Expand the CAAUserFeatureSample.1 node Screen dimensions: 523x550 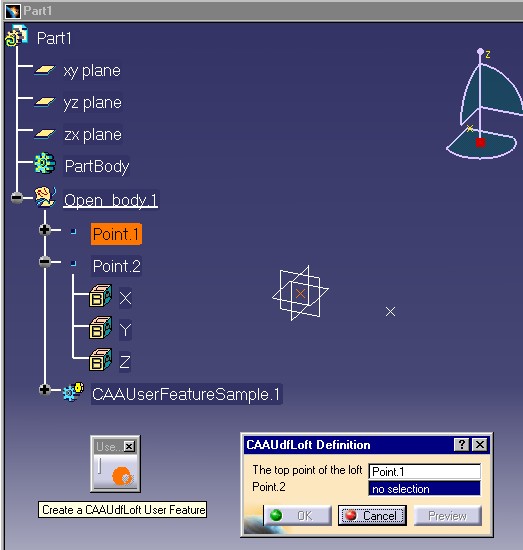coord(45,389)
